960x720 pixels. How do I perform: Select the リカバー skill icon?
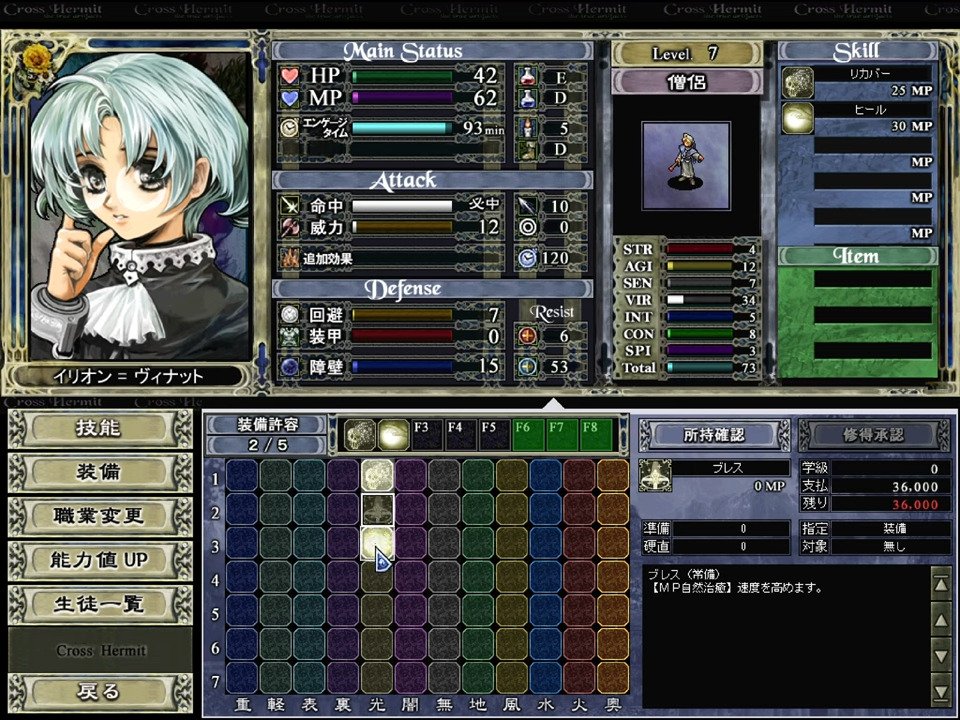tap(797, 83)
